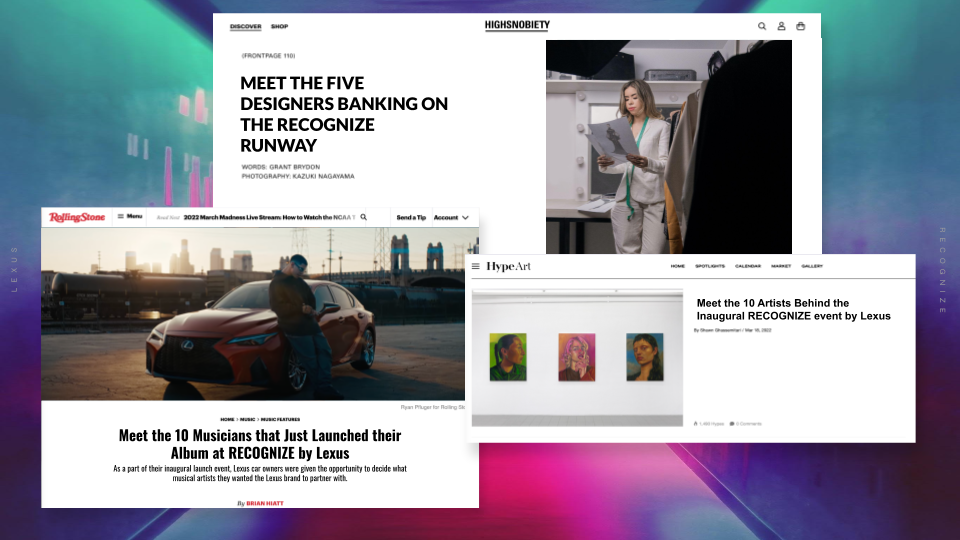
Task: Click the Ryan Pfluger photo credit
Action: 433,407
